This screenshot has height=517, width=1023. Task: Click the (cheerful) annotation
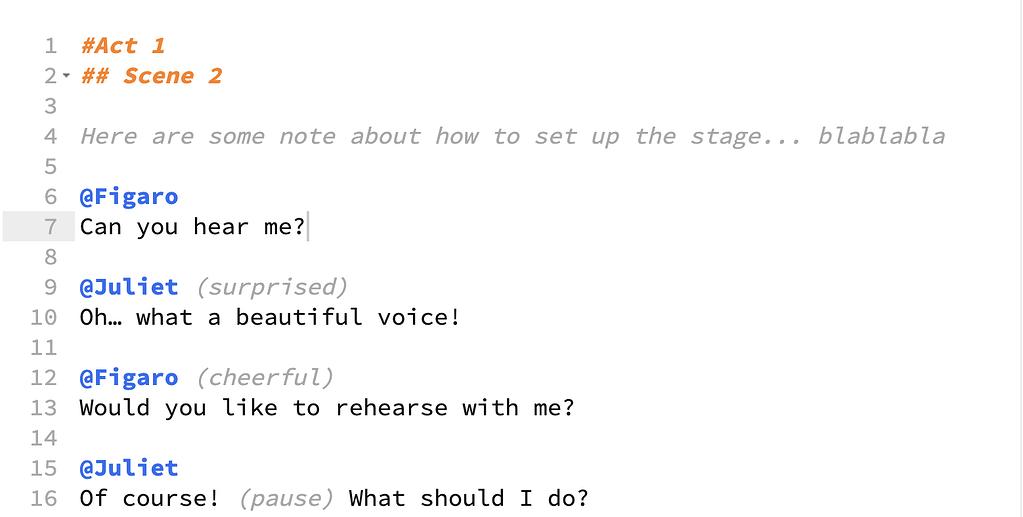click(264, 377)
